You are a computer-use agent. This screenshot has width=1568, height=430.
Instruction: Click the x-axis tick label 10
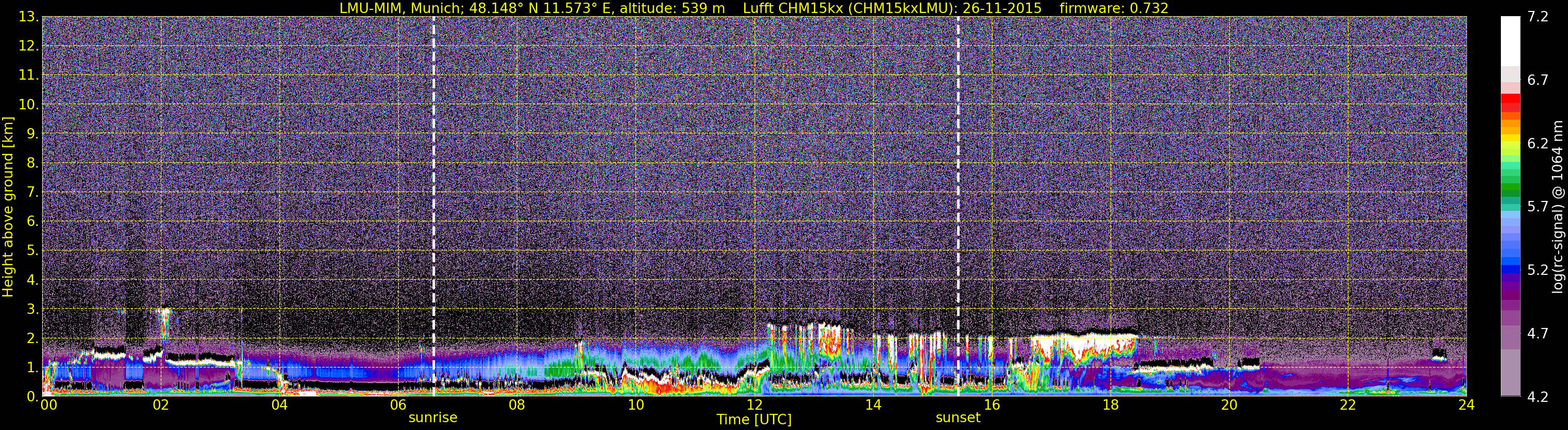(x=635, y=406)
